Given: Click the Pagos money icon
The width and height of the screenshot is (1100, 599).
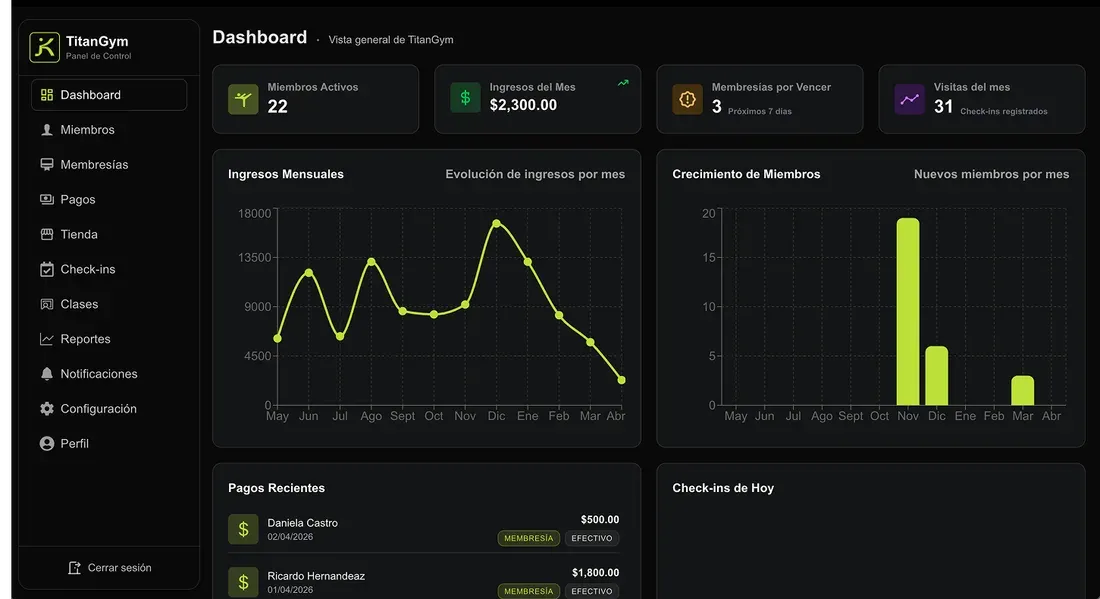Looking at the screenshot, I should pos(47,199).
